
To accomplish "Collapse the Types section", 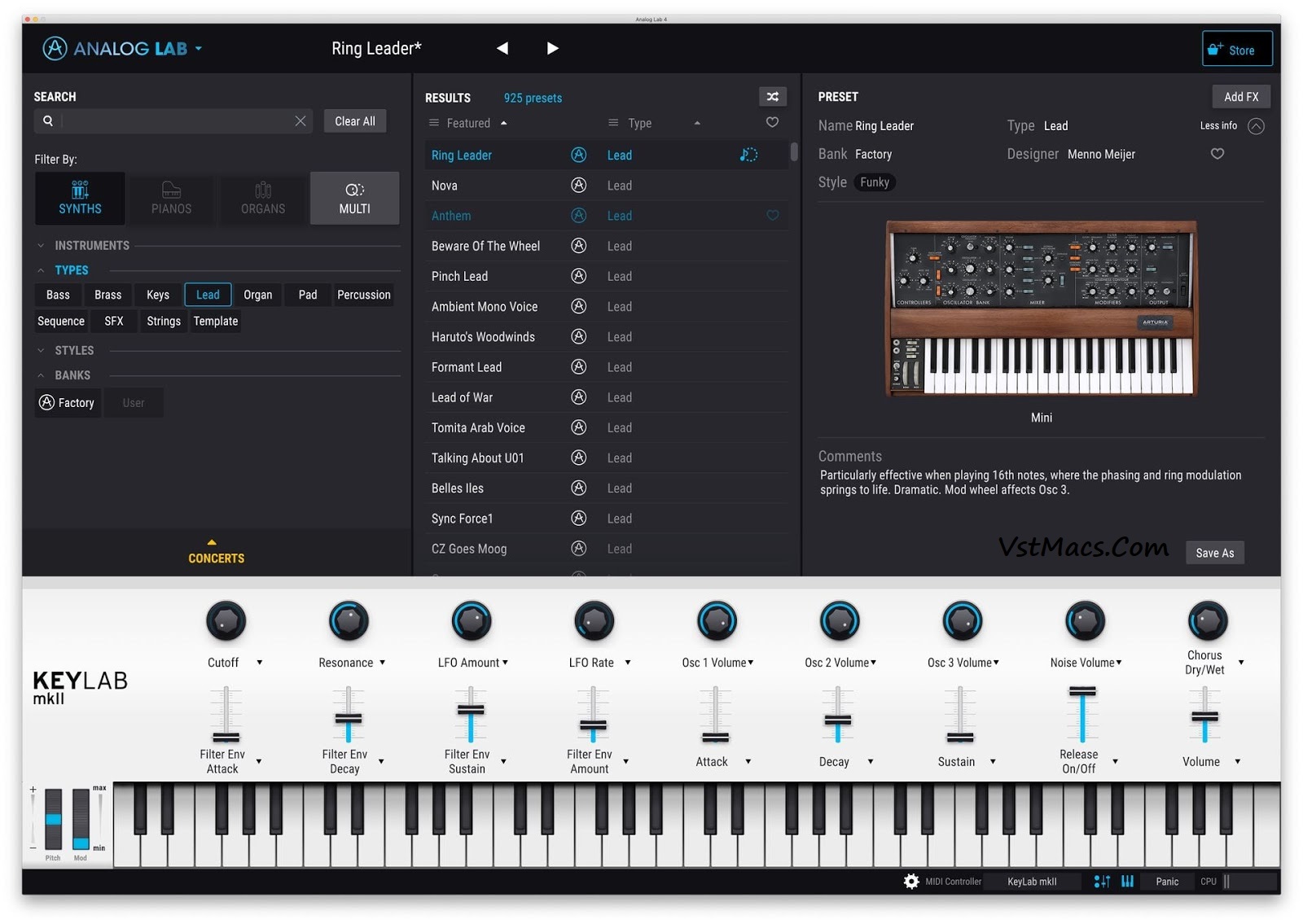I will [x=41, y=270].
